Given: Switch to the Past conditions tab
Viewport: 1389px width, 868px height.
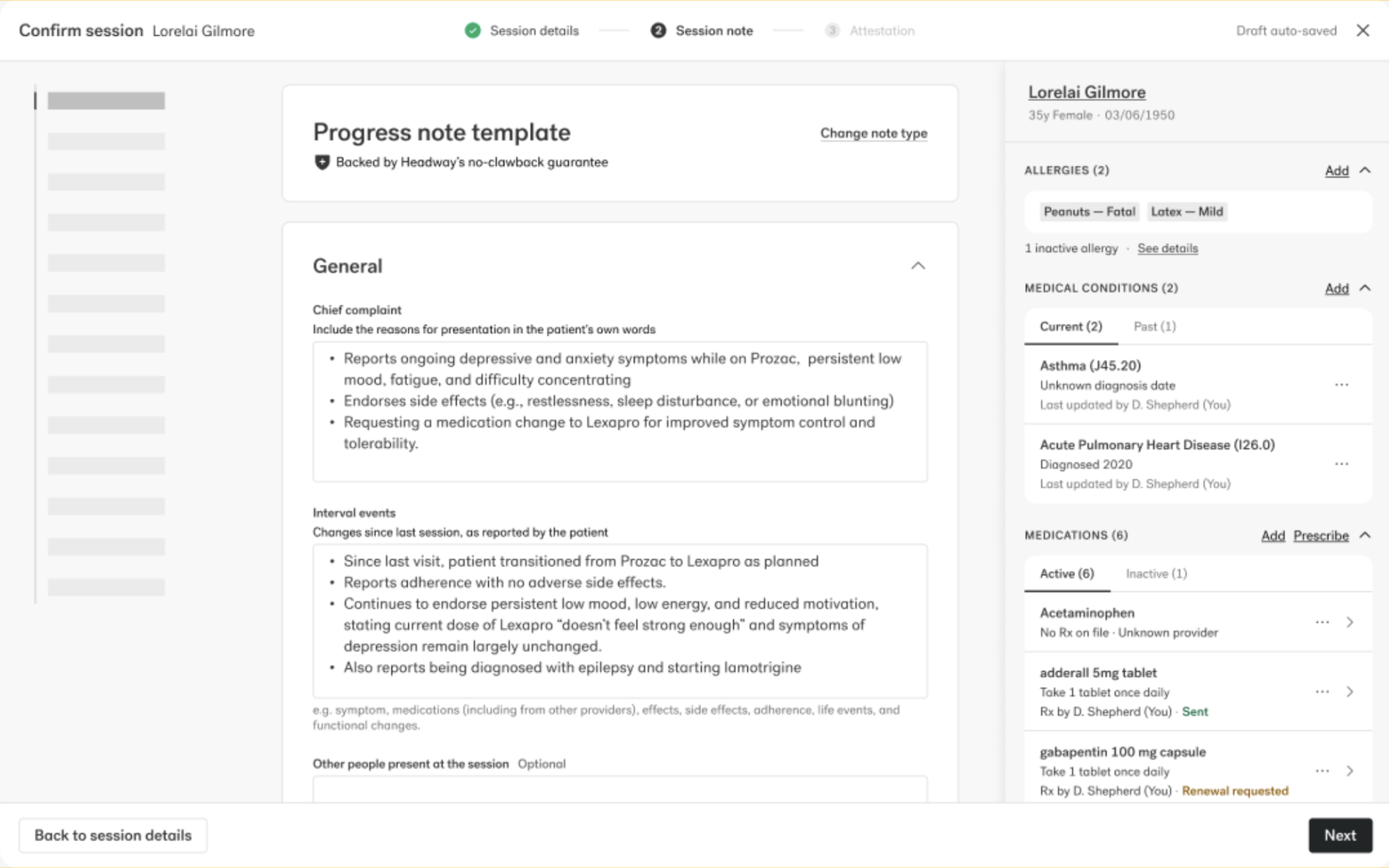Looking at the screenshot, I should pyautogui.click(x=1154, y=326).
